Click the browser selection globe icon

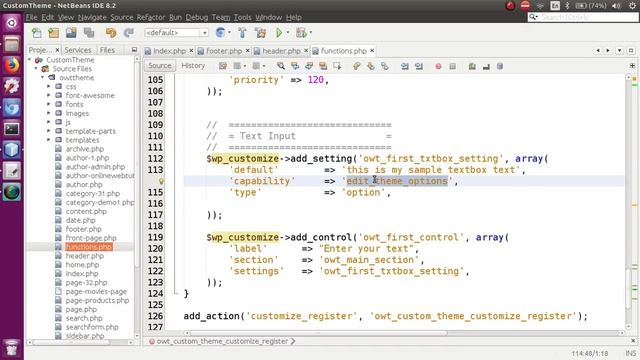click(220, 33)
